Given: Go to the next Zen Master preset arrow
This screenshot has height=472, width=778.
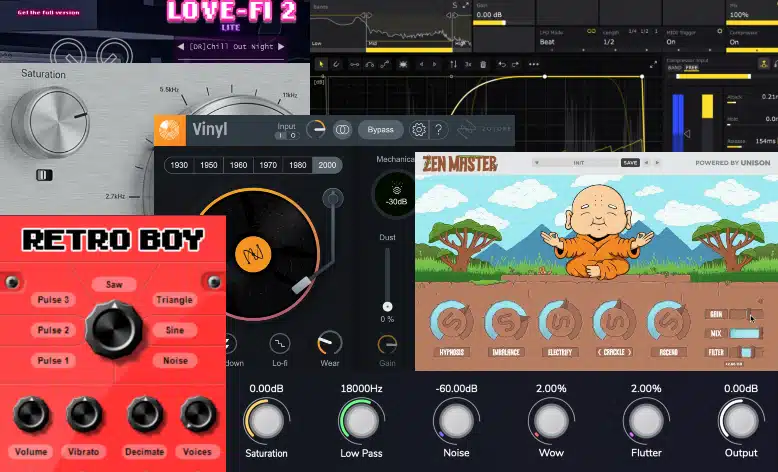Looking at the screenshot, I should click(657, 162).
